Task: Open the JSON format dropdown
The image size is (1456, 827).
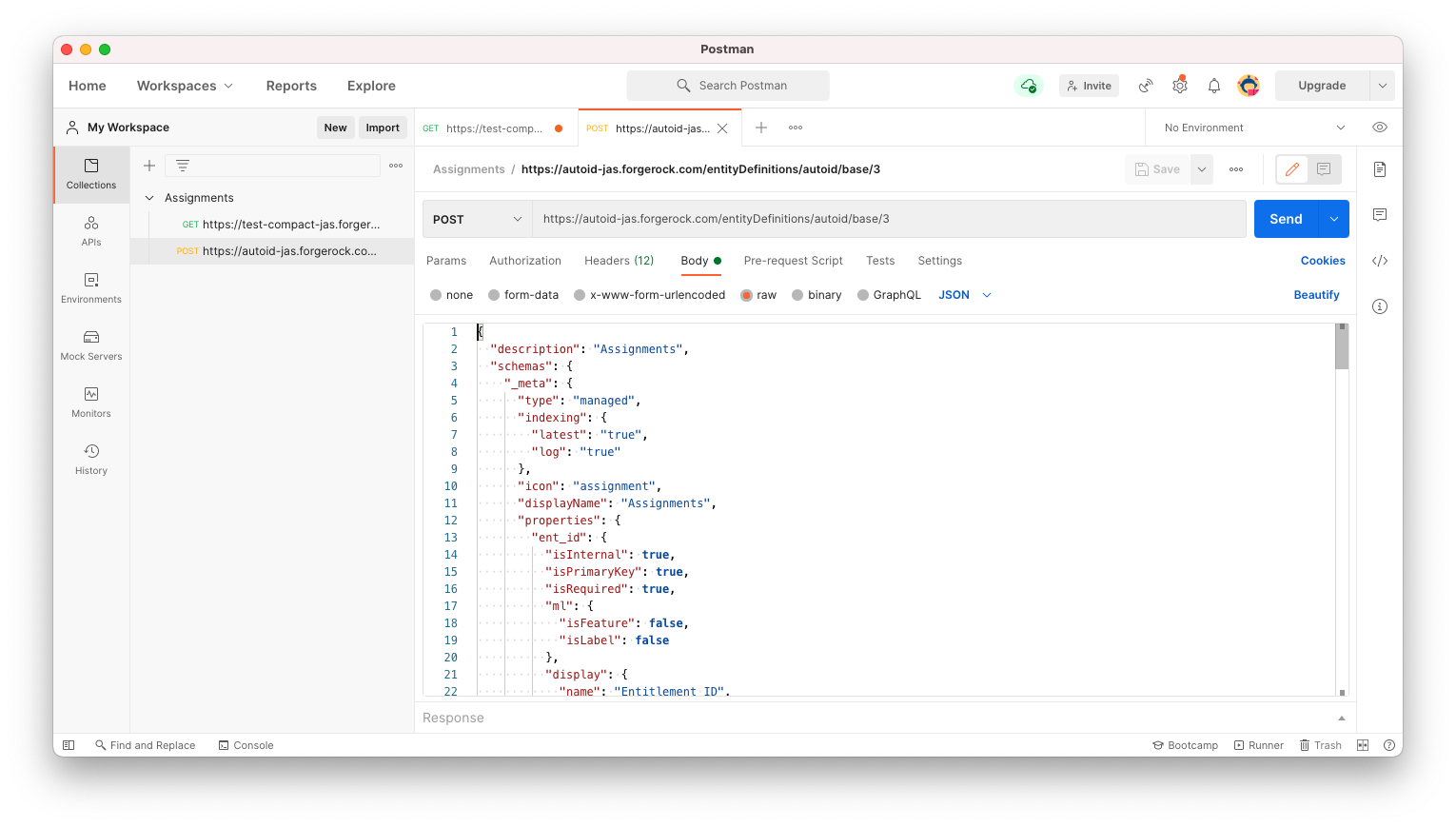Action: (x=965, y=295)
